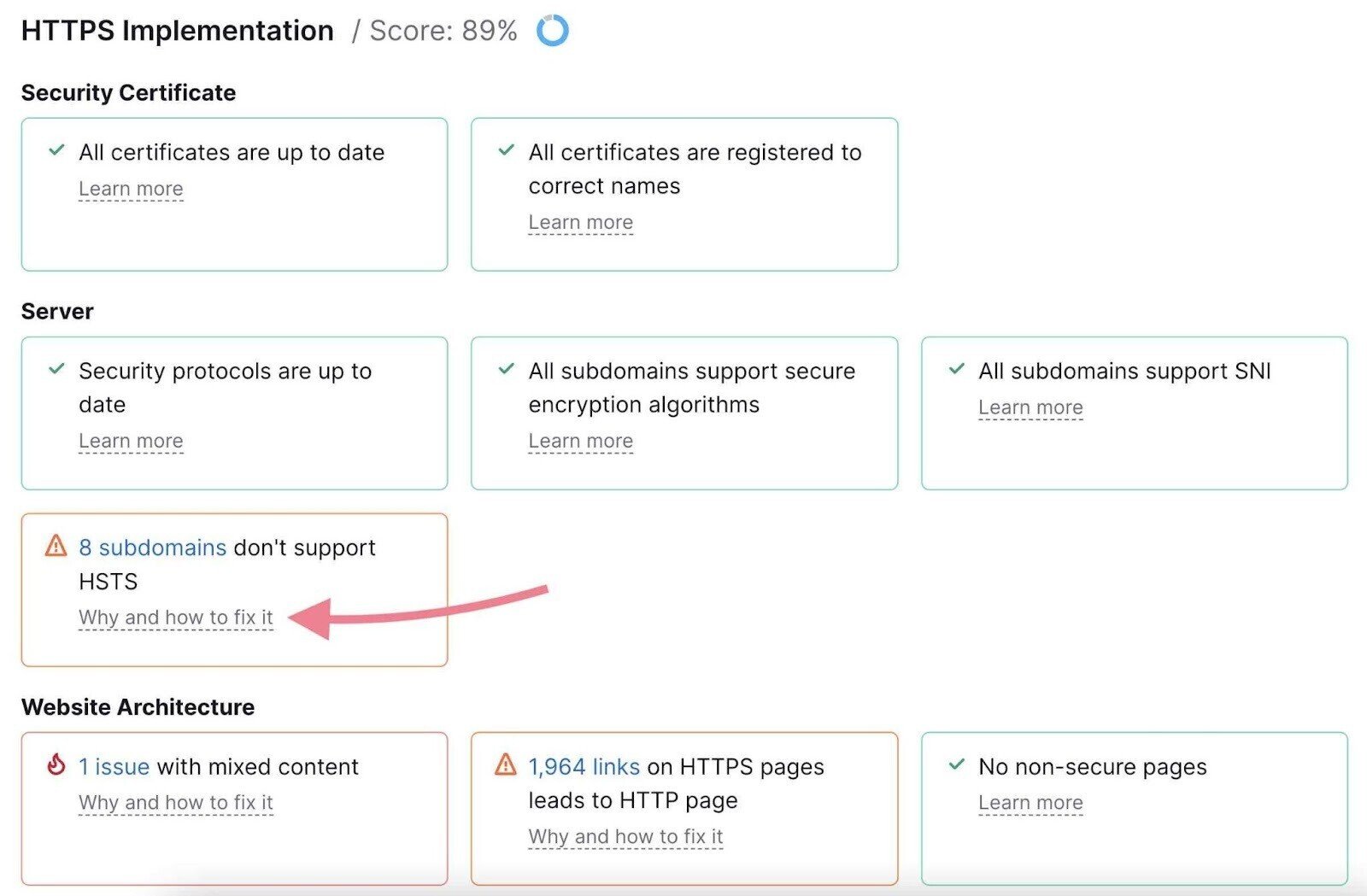Viewport: 1367px width, 896px height.
Task: Click Learn more under No non-secure pages
Action: pyautogui.click(x=1031, y=802)
